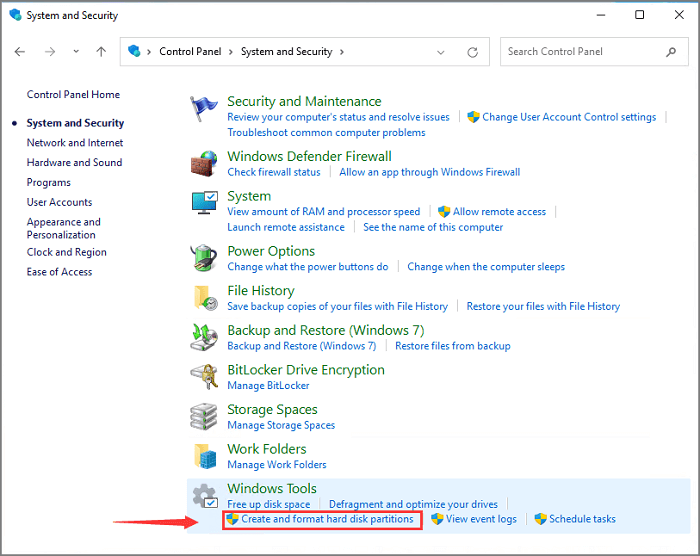Screen dimensions: 700x556
Task: Open the File History folder icon
Action: 204,298
